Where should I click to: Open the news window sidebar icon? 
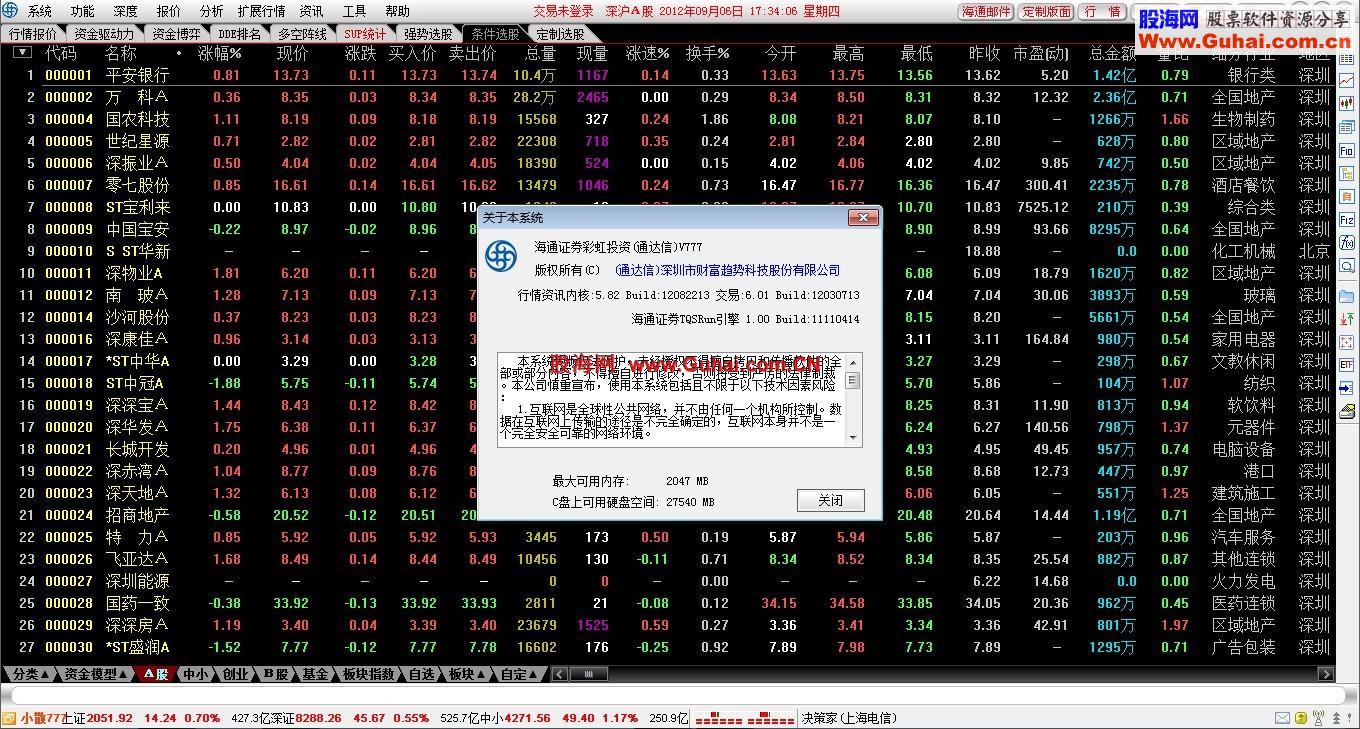pyautogui.click(x=1346, y=127)
